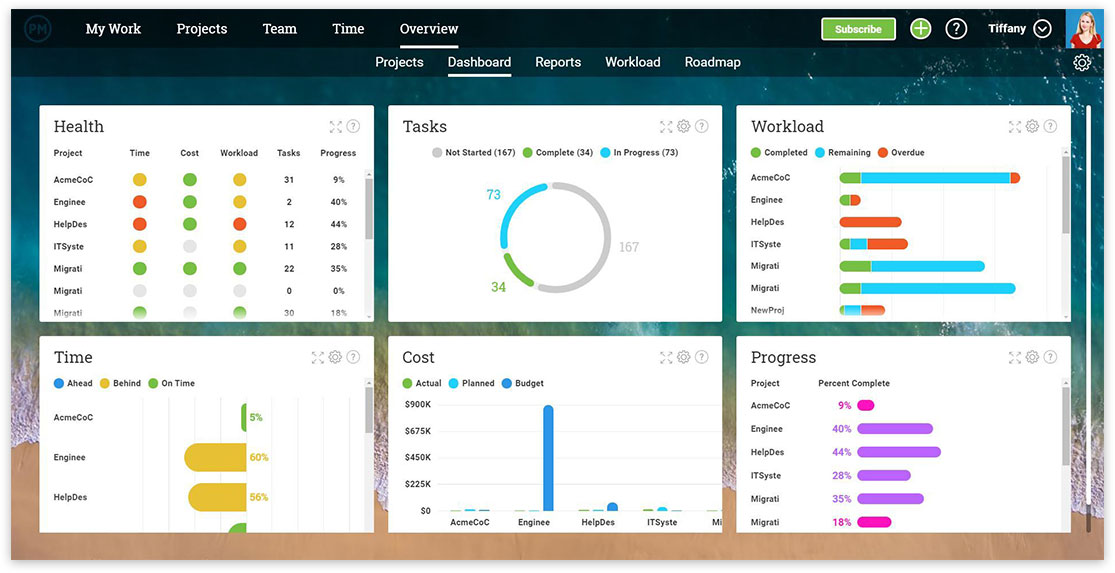Expand the Cost widget to fullscreen

(x=666, y=358)
